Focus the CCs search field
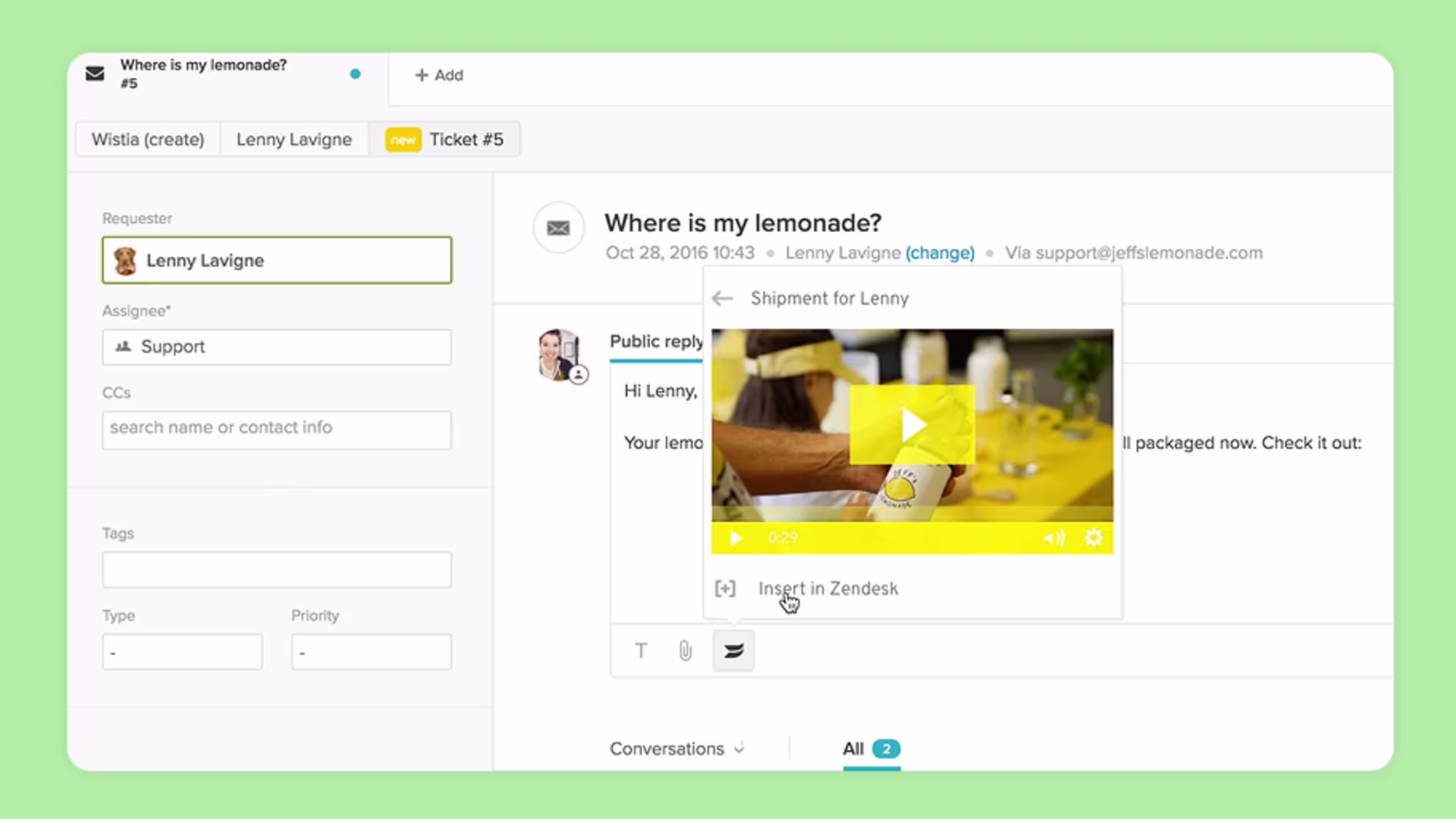This screenshot has width=1456, height=819. (277, 429)
